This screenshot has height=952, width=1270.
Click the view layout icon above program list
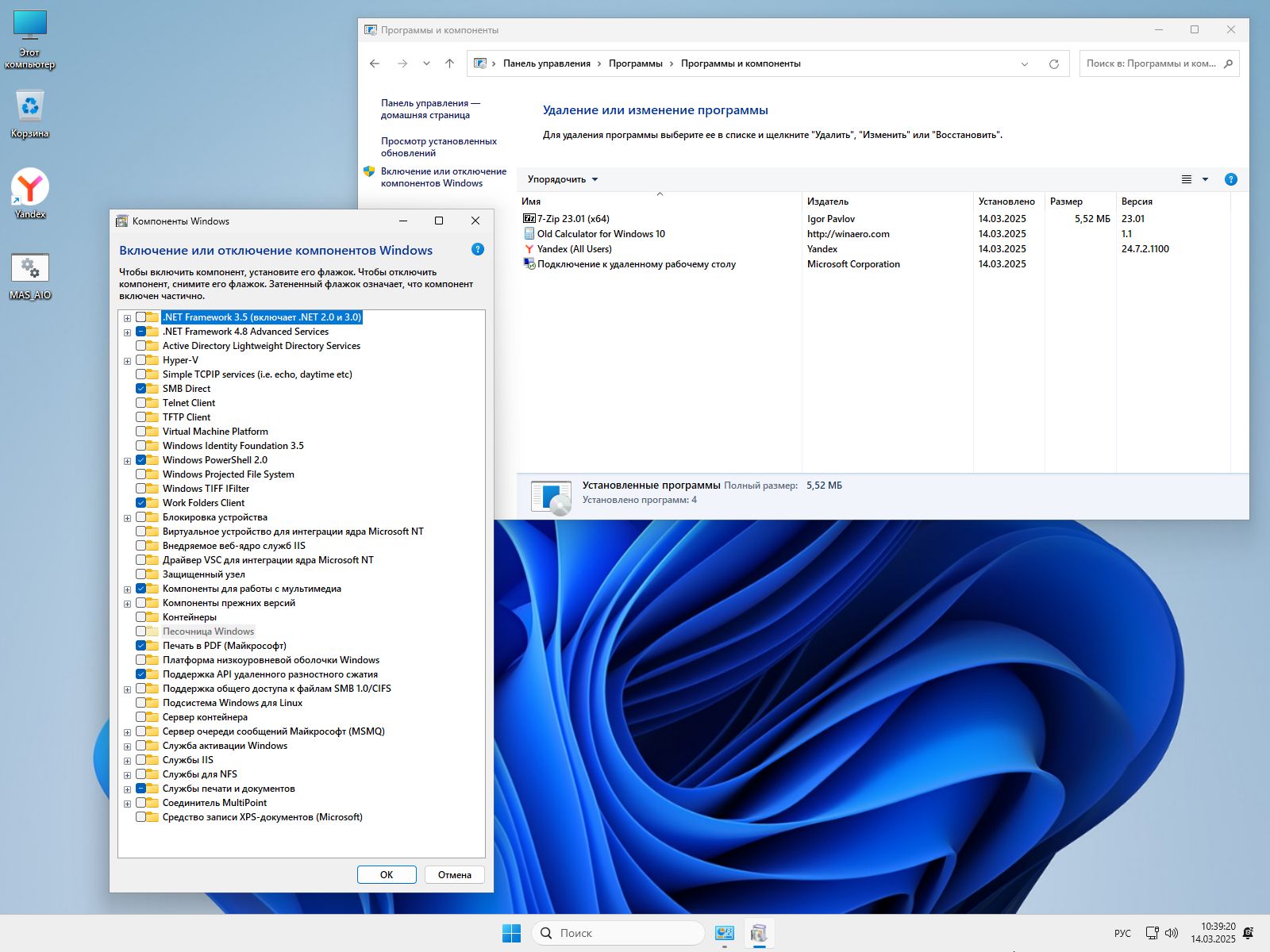(x=1187, y=179)
